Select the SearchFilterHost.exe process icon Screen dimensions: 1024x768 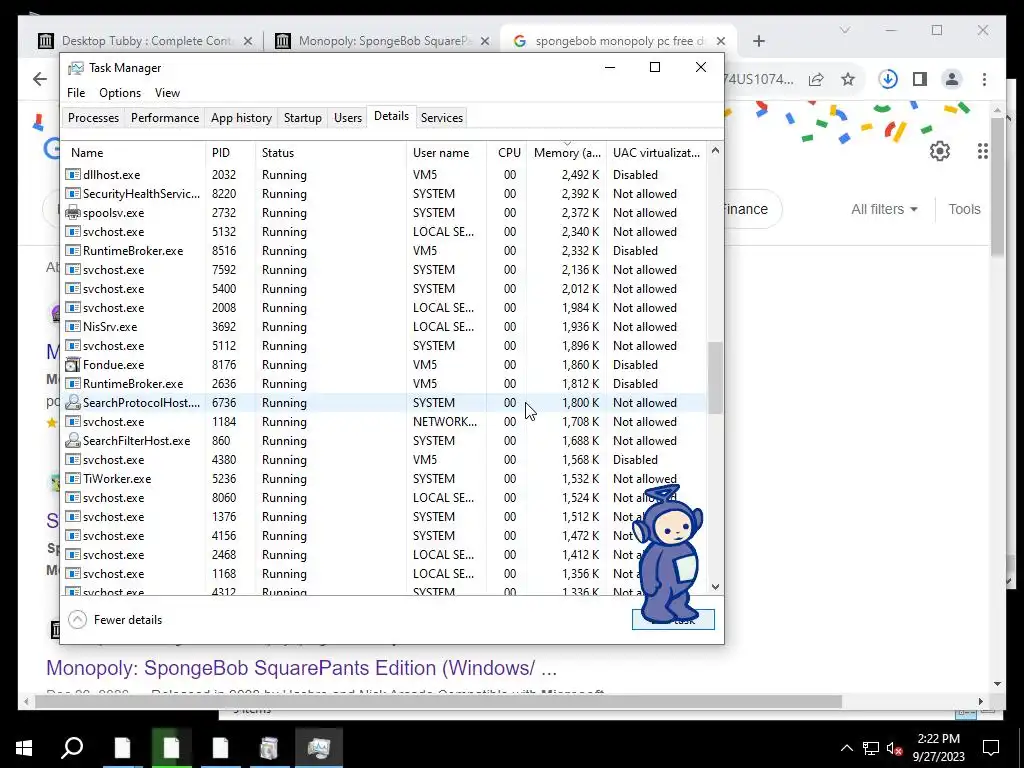pos(72,440)
